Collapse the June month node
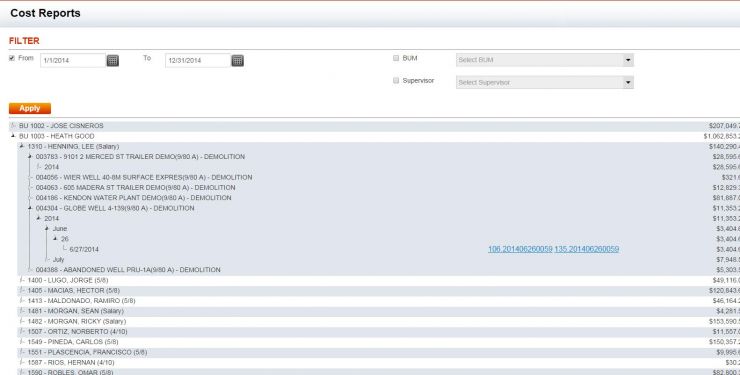The width and height of the screenshot is (740, 375). [x=47, y=229]
